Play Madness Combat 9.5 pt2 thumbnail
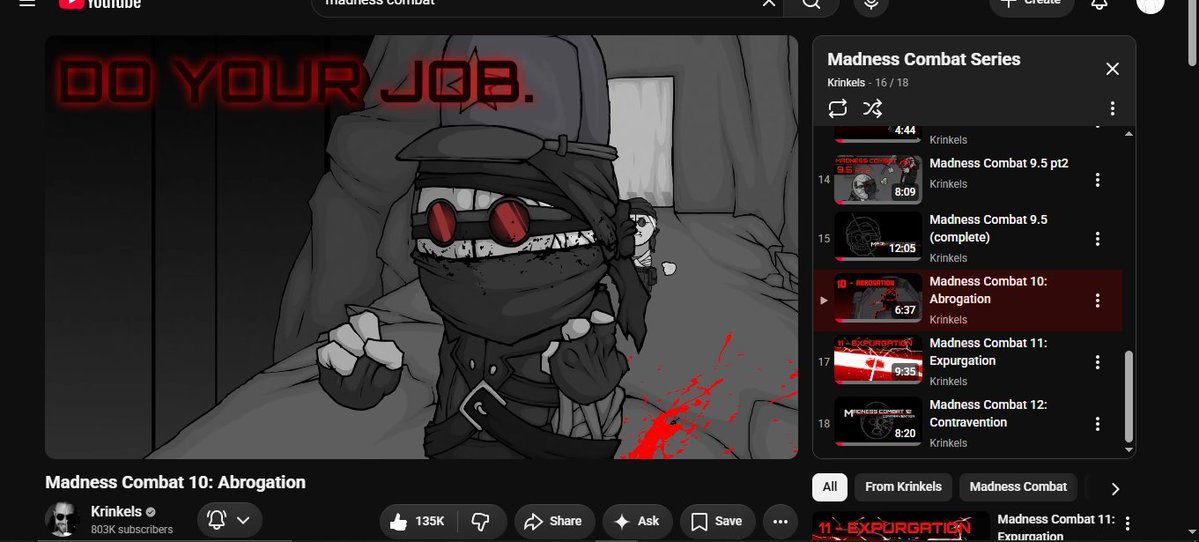The height and width of the screenshot is (542, 1199). pyautogui.click(x=878, y=180)
